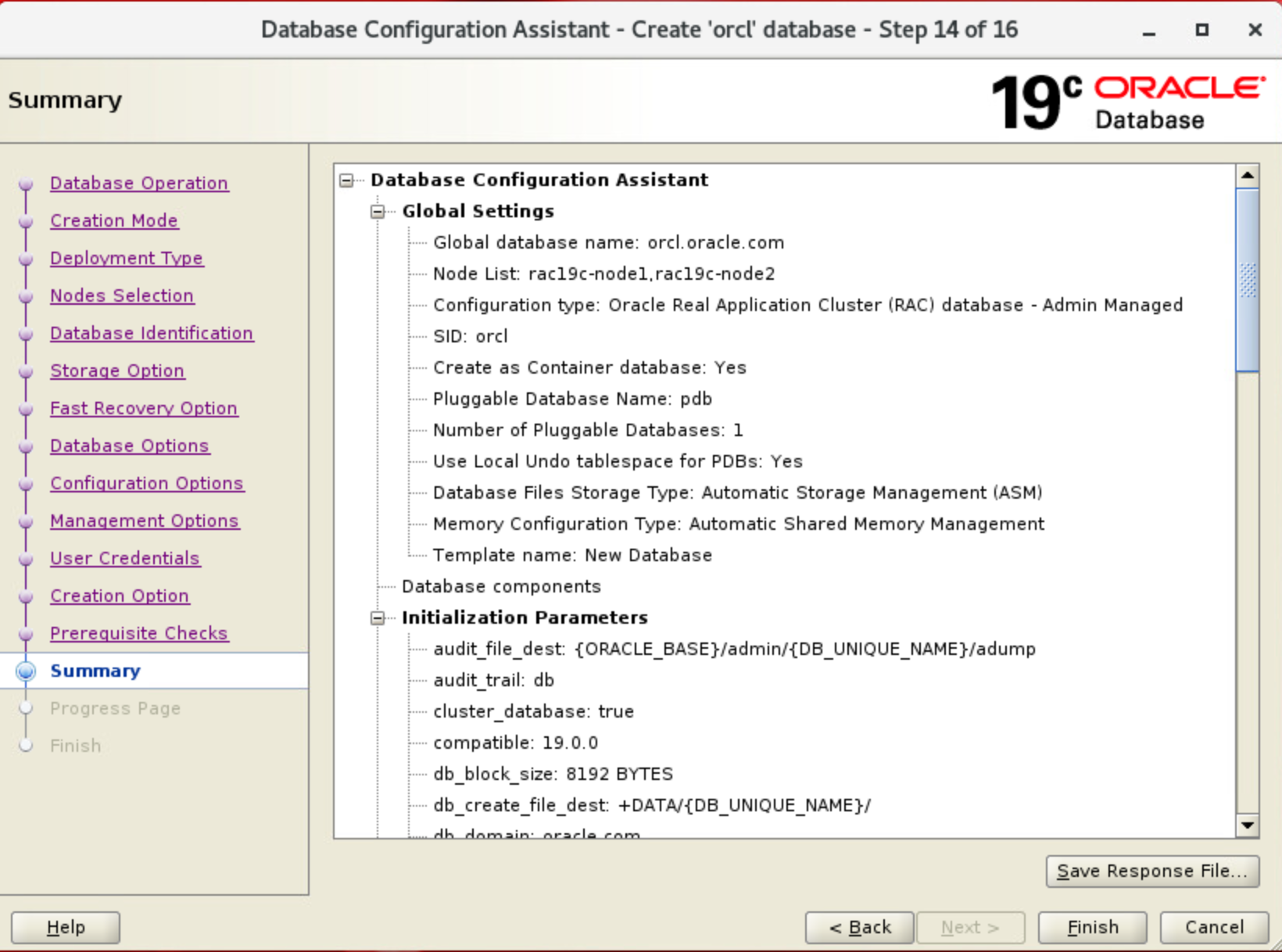Click the Summary step indicator circle

[x=26, y=671]
